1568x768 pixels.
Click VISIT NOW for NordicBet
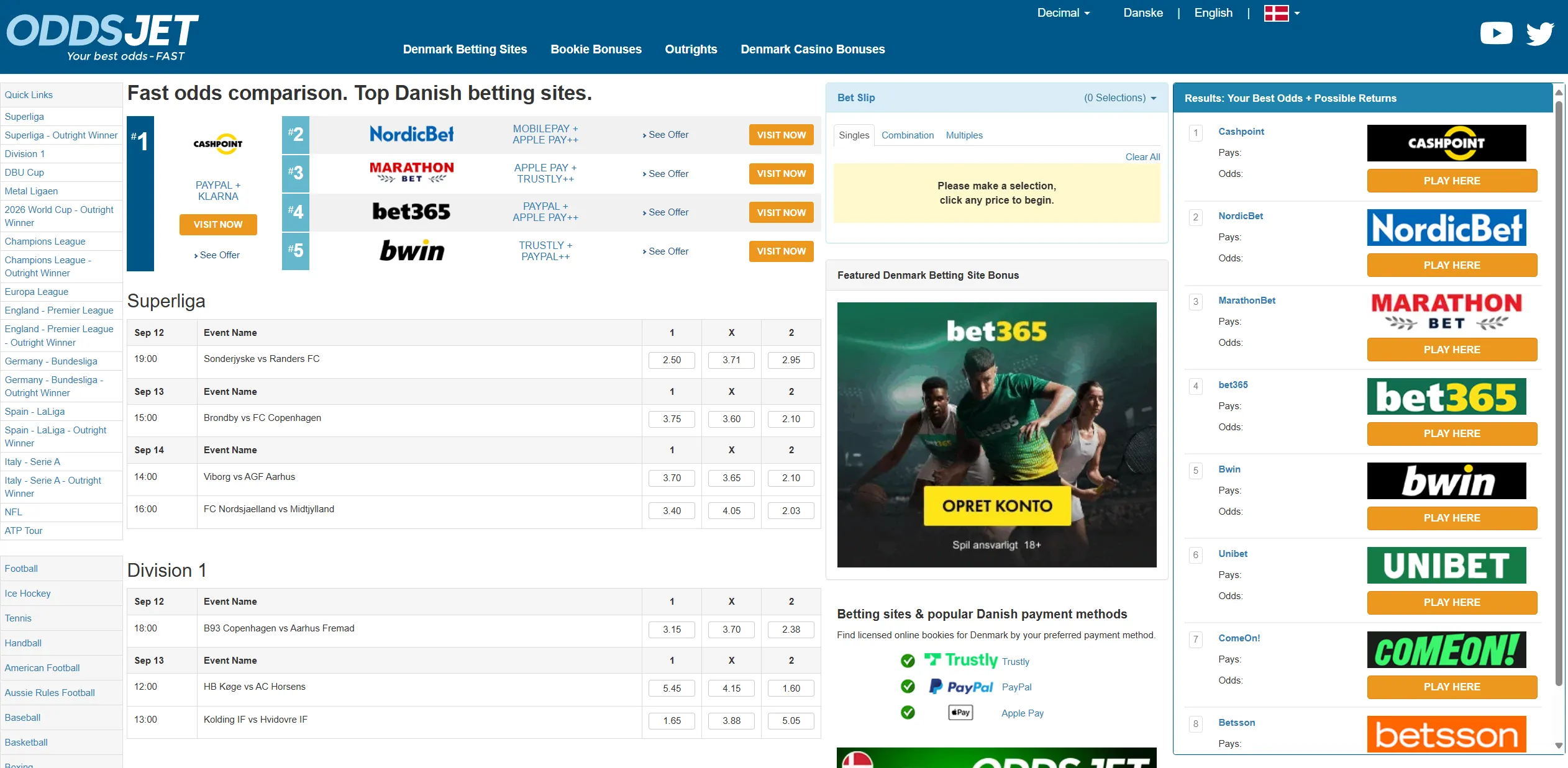(x=781, y=135)
